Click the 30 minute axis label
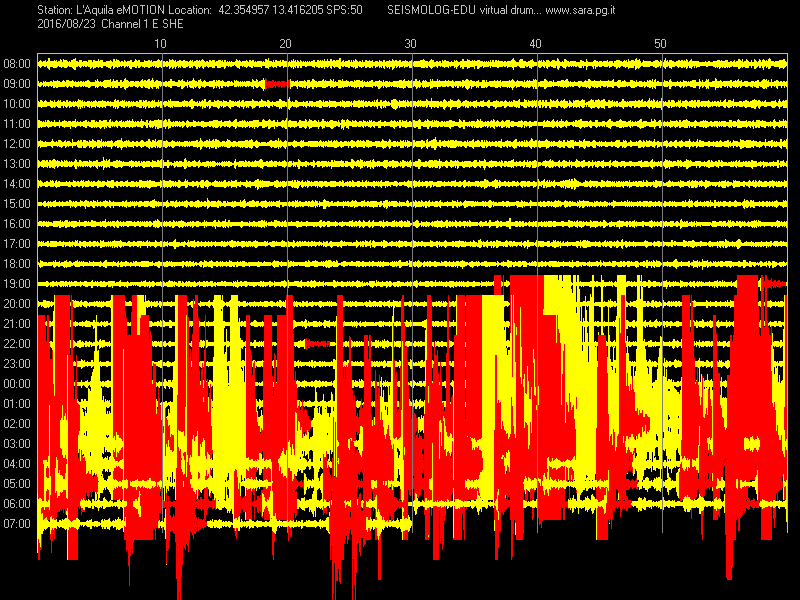Viewport: 800px width, 600px height. point(410,44)
